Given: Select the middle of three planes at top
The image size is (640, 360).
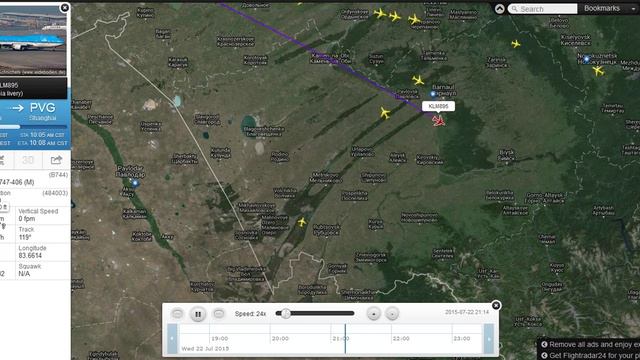Looking at the screenshot, I should (x=395, y=16).
